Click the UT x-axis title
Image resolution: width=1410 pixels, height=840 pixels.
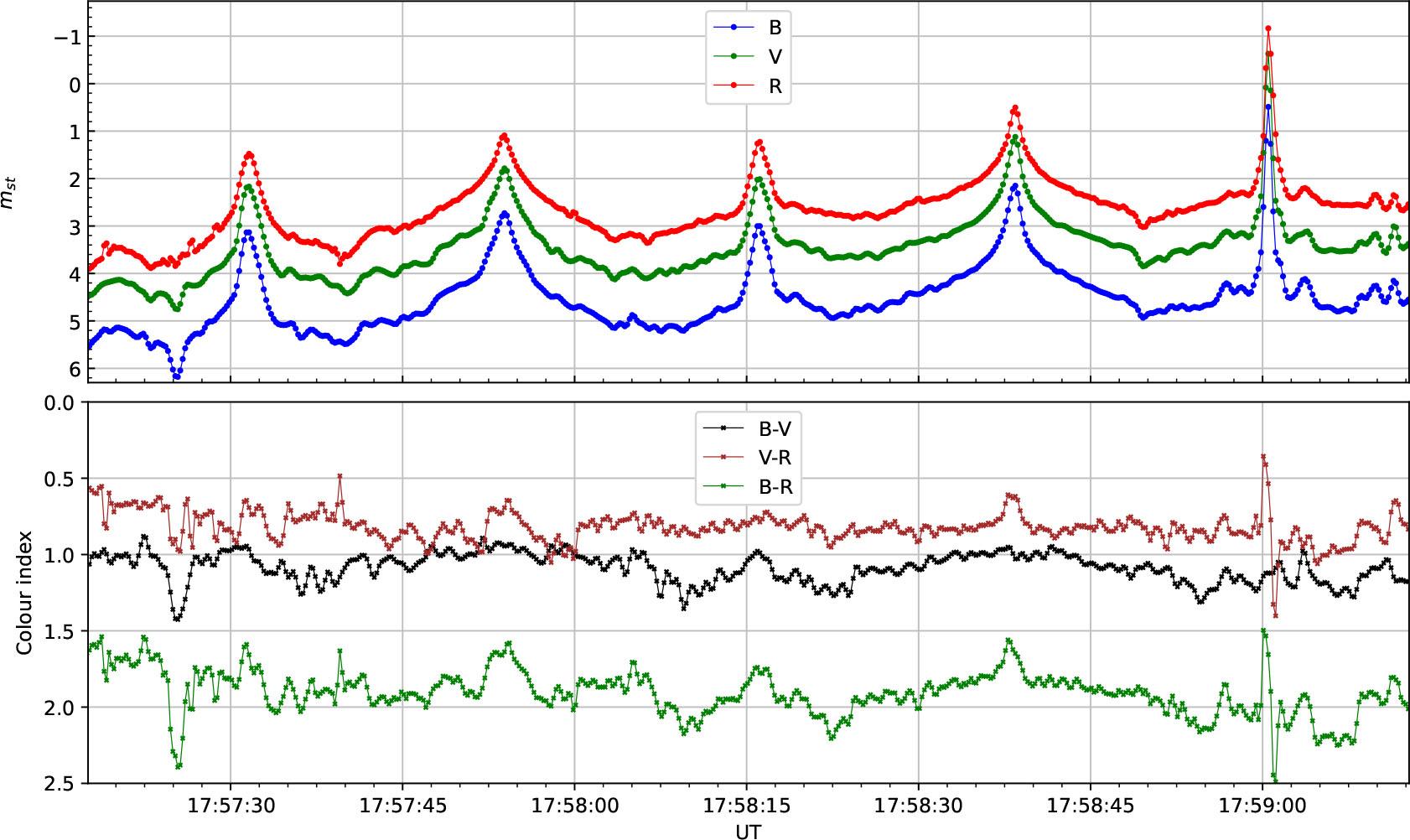pyautogui.click(x=748, y=830)
